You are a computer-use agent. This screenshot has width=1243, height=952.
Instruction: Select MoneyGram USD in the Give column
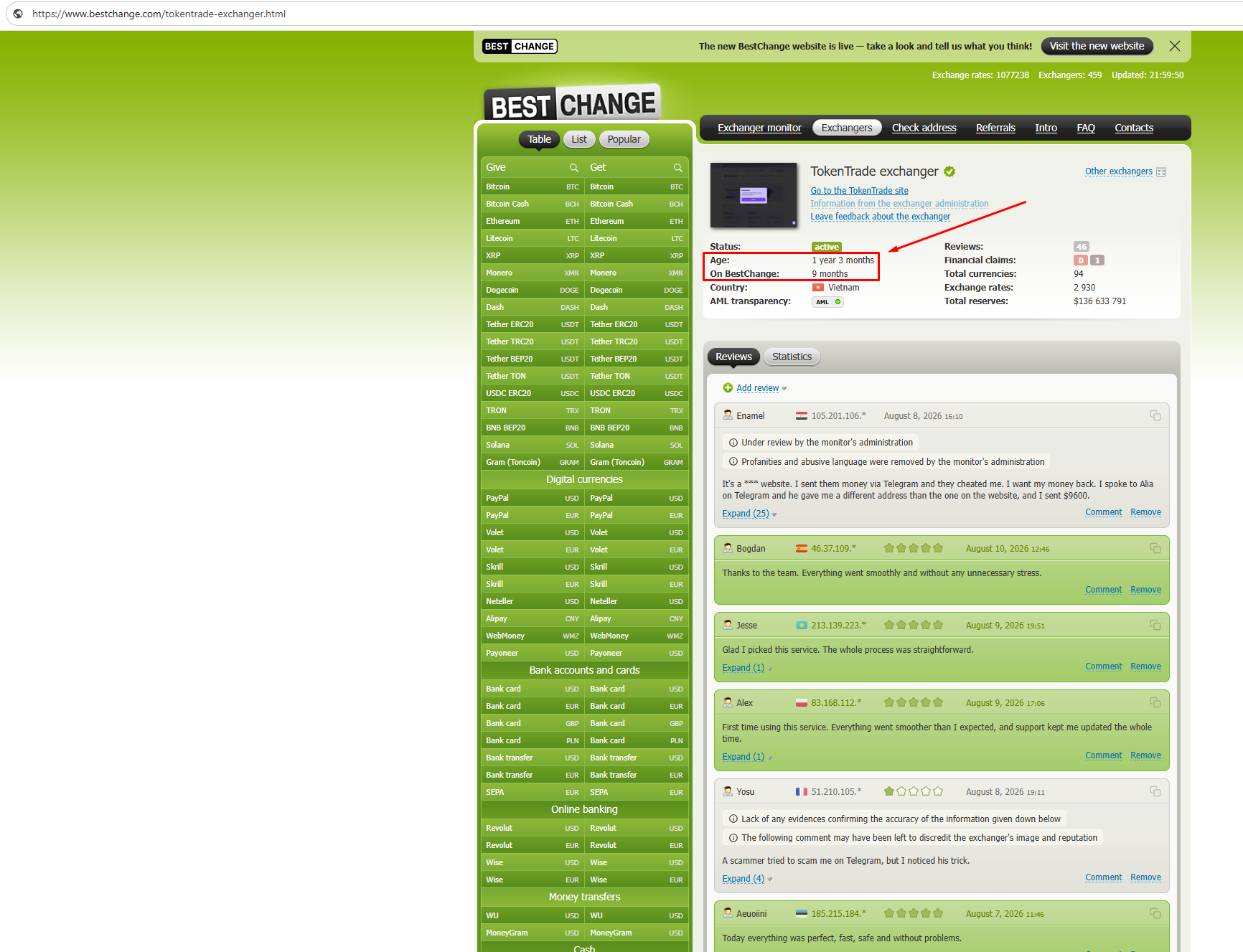[533, 933]
